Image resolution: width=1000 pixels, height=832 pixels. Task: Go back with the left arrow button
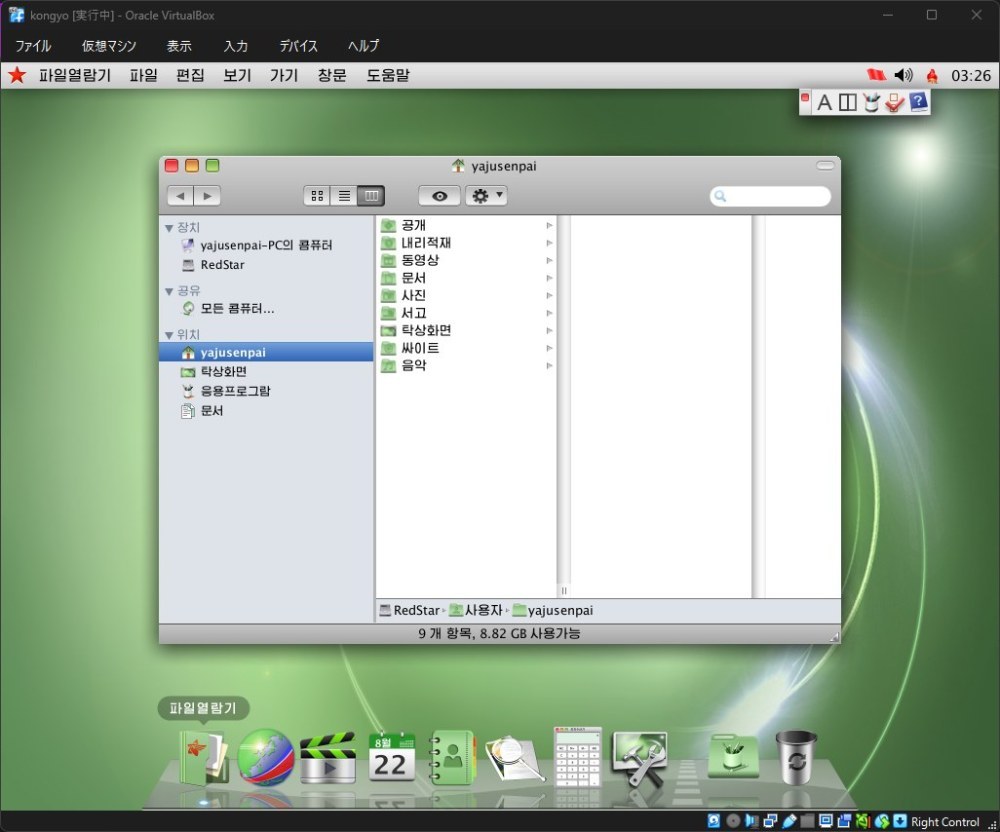click(x=180, y=196)
